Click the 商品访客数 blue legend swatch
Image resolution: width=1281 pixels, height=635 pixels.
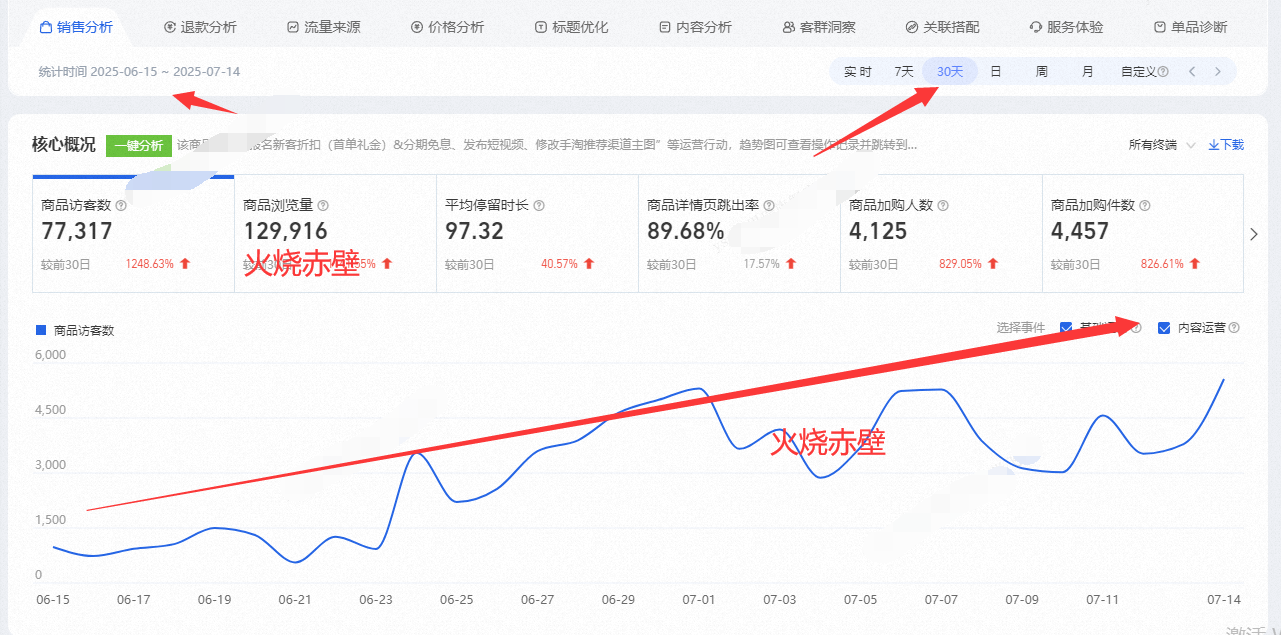[41, 330]
